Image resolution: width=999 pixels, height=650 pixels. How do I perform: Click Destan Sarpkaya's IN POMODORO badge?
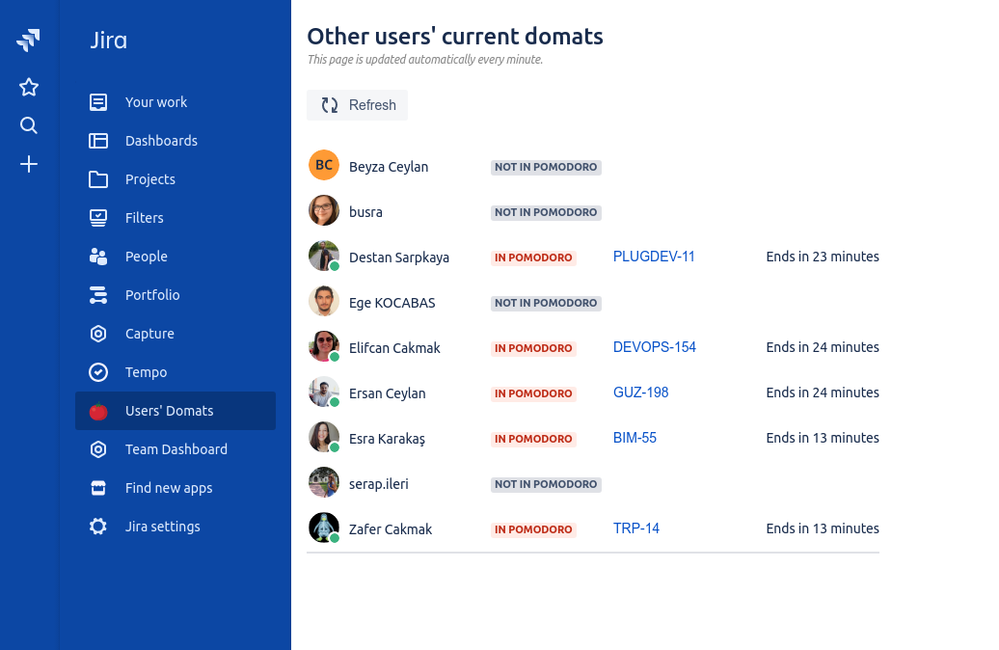[533, 257]
